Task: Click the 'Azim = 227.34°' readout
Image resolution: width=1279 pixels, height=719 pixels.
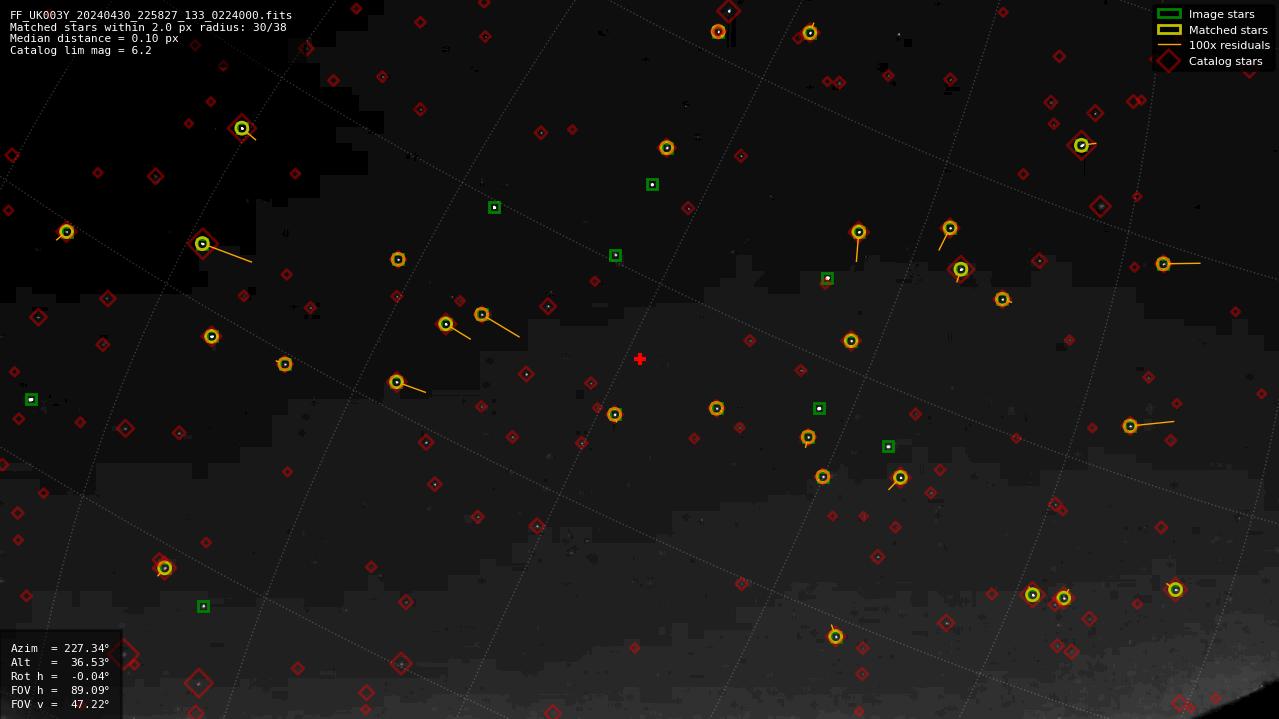Action: click(x=60, y=648)
